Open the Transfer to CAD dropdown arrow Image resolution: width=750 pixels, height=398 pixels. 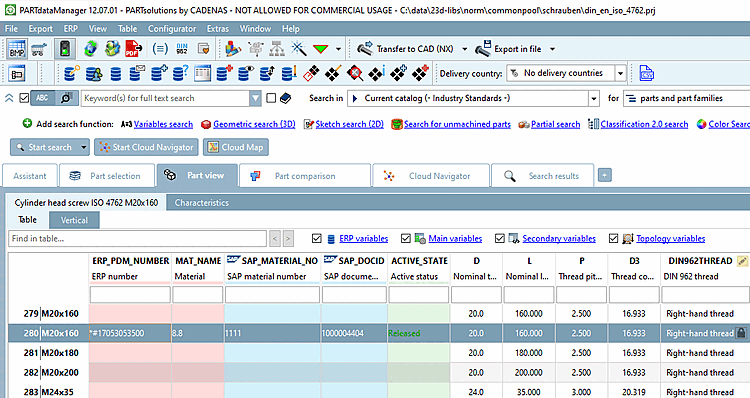point(464,49)
